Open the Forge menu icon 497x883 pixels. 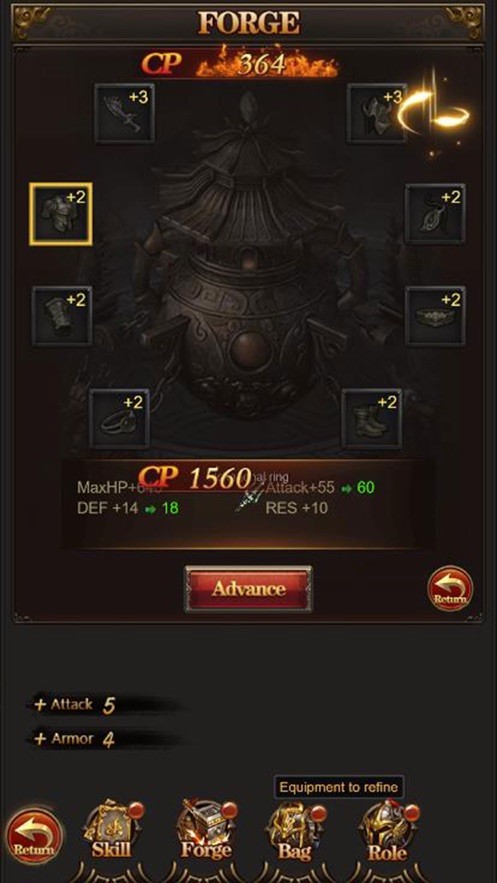pos(205,831)
